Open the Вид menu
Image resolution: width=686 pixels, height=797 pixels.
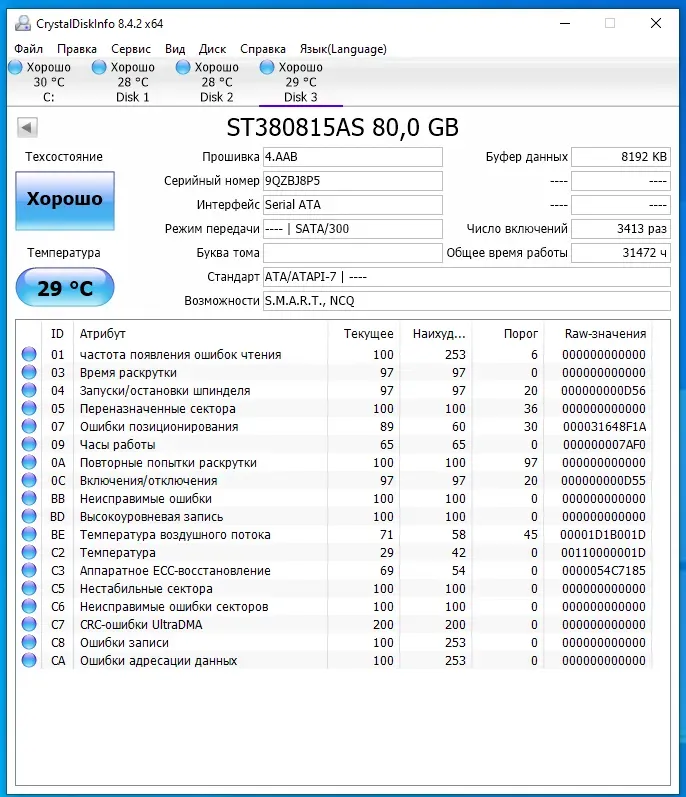(x=175, y=49)
